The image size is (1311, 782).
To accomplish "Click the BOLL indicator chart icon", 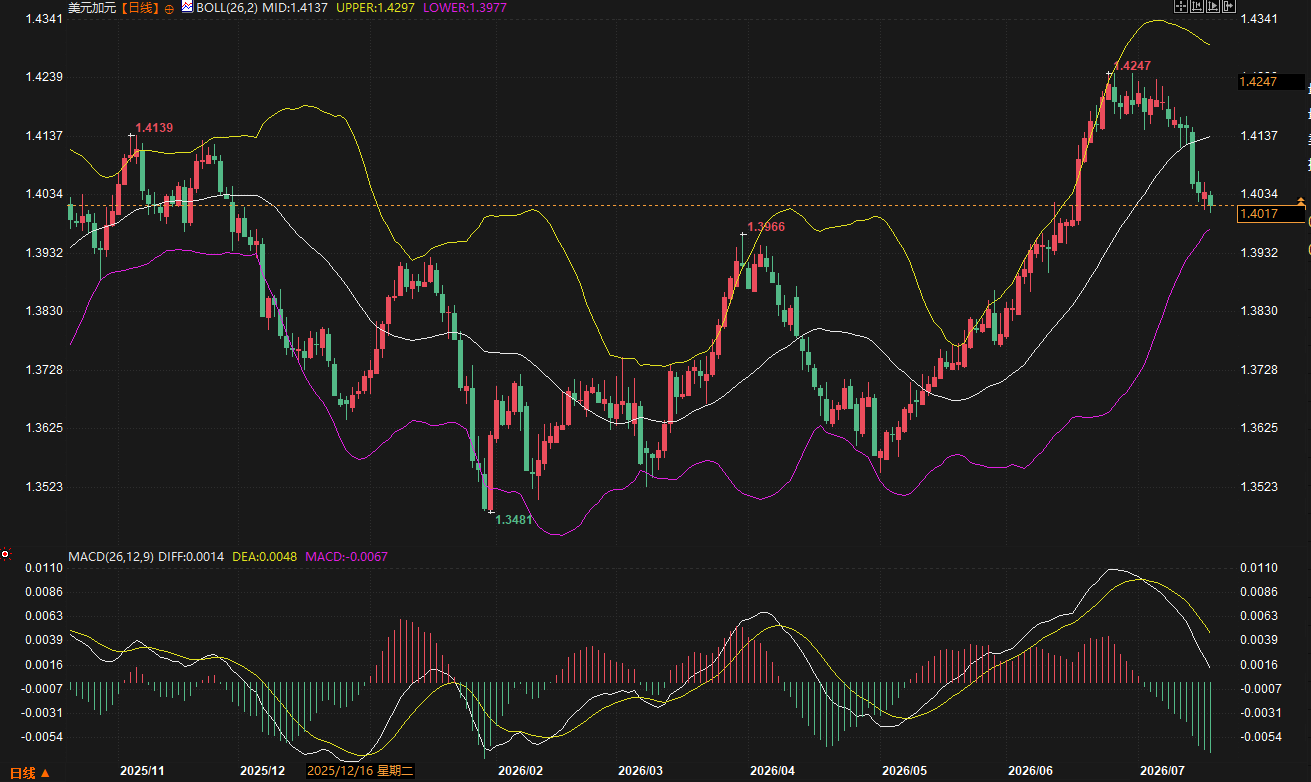I will pyautogui.click(x=188, y=7).
